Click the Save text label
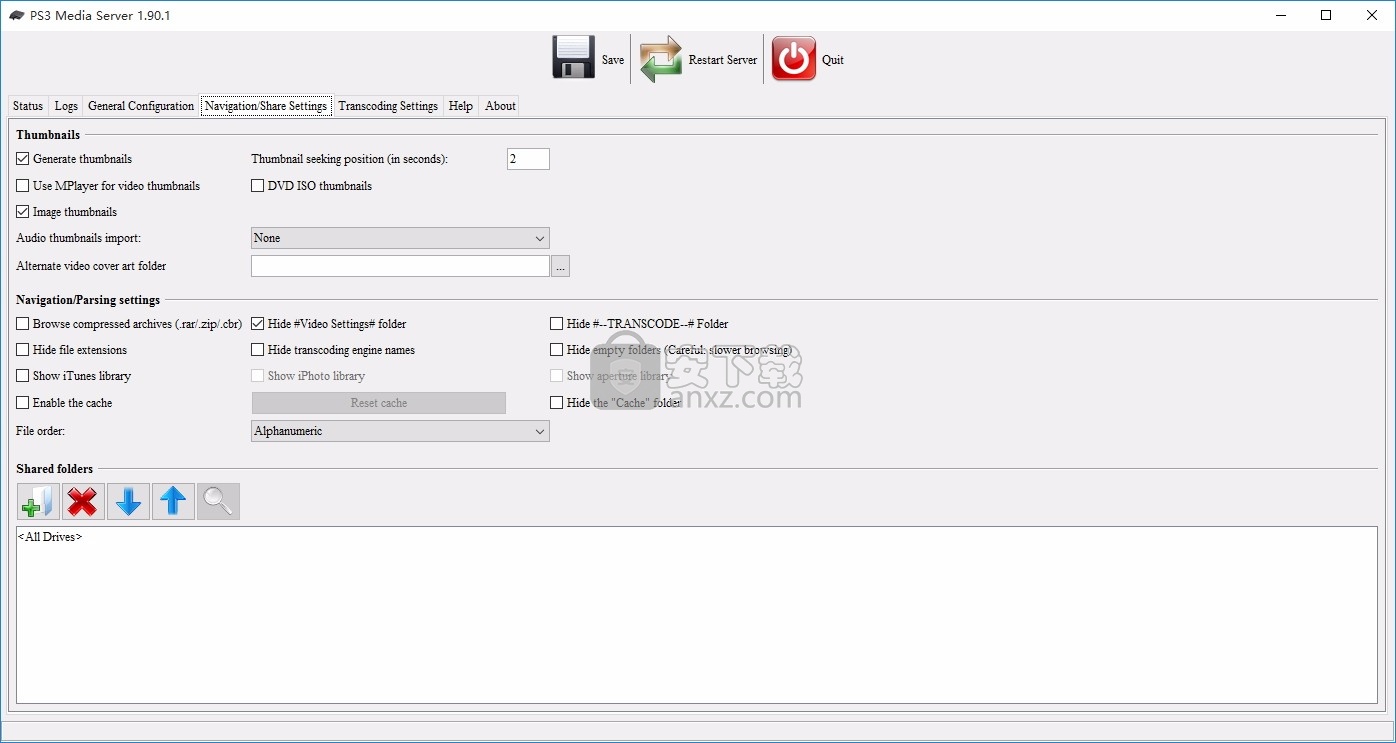Image resolution: width=1396 pixels, height=743 pixels. [613, 60]
